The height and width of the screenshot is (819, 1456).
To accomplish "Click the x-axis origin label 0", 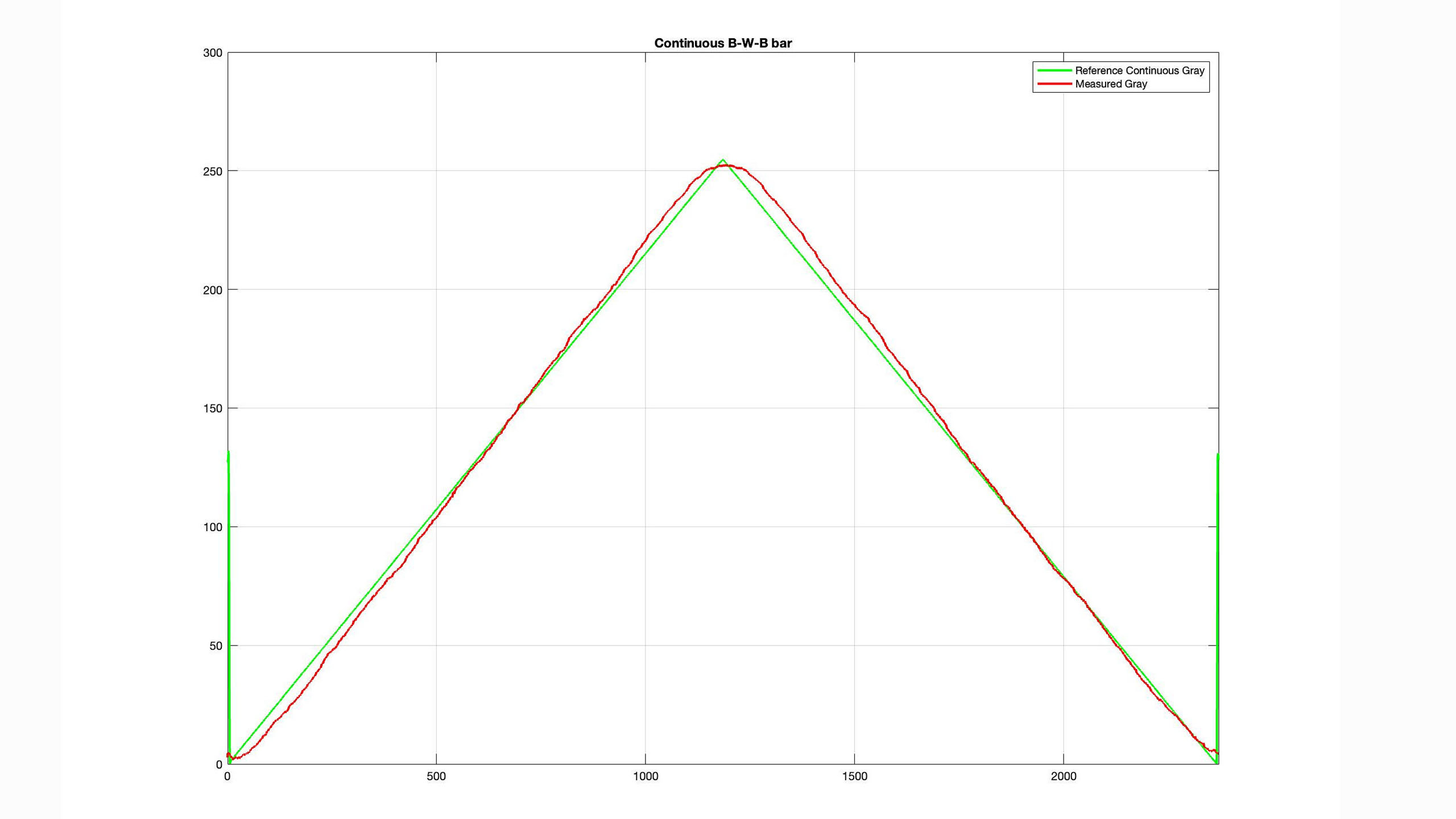I will [227, 777].
